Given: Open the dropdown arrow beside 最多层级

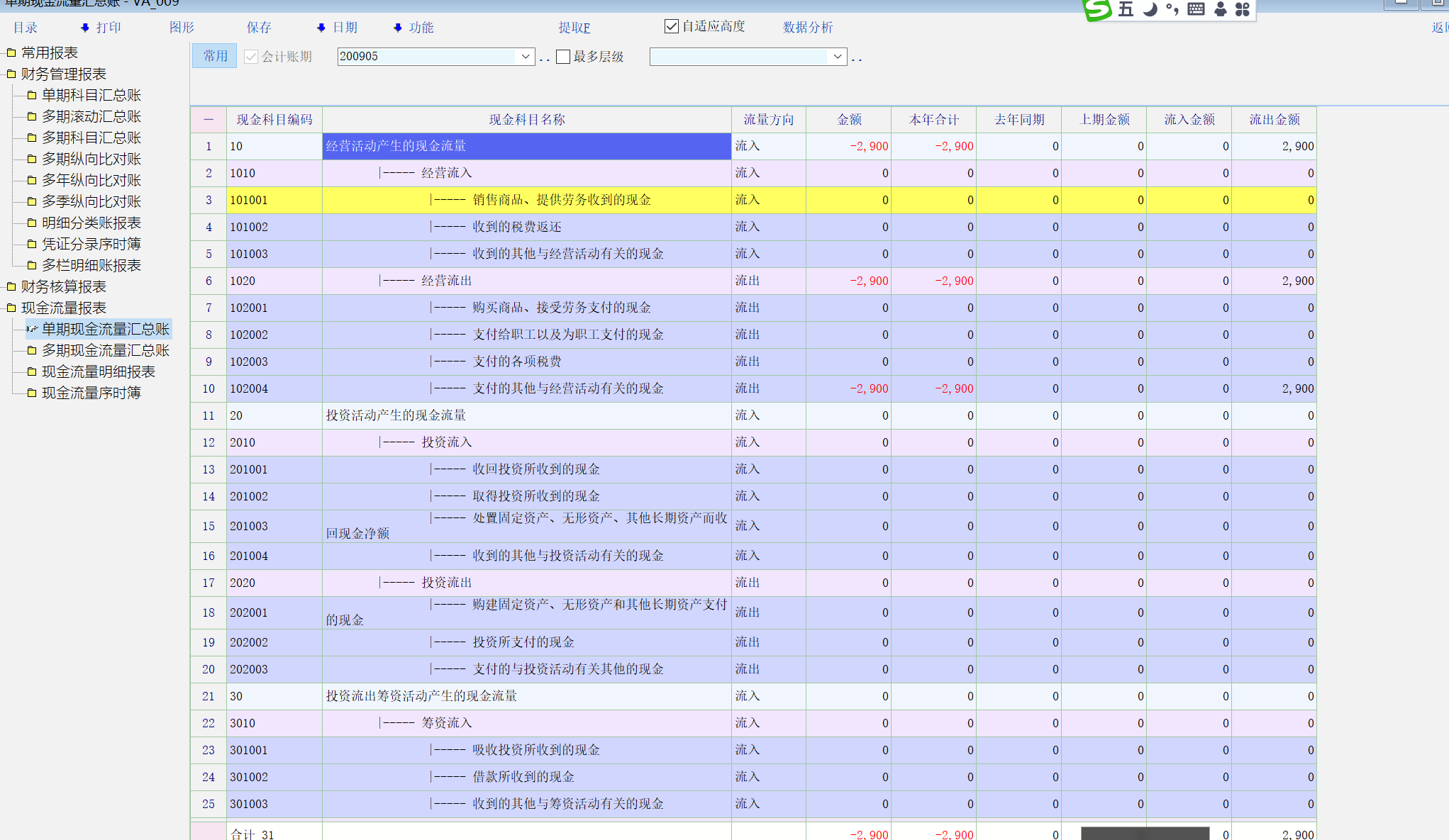Looking at the screenshot, I should [x=838, y=57].
